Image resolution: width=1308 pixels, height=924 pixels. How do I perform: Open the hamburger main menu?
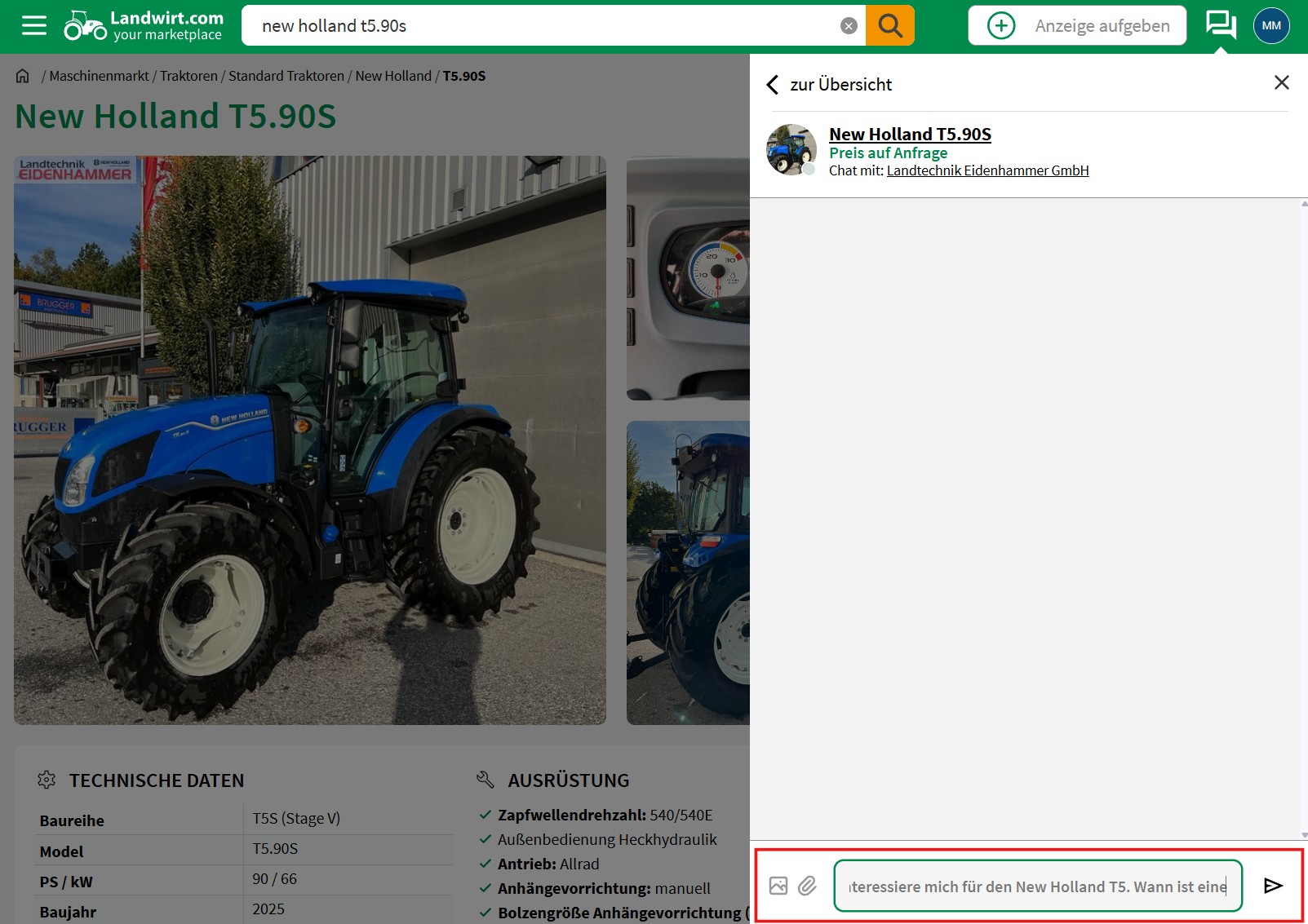[x=33, y=26]
